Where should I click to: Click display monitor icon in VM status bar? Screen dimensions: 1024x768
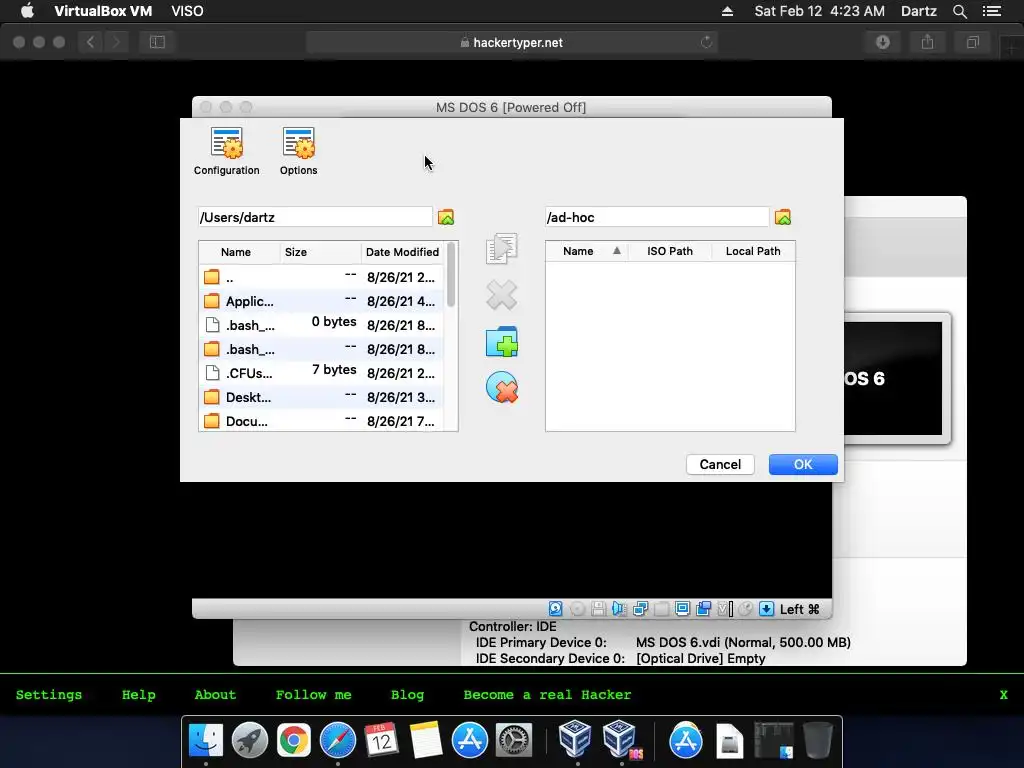(682, 609)
